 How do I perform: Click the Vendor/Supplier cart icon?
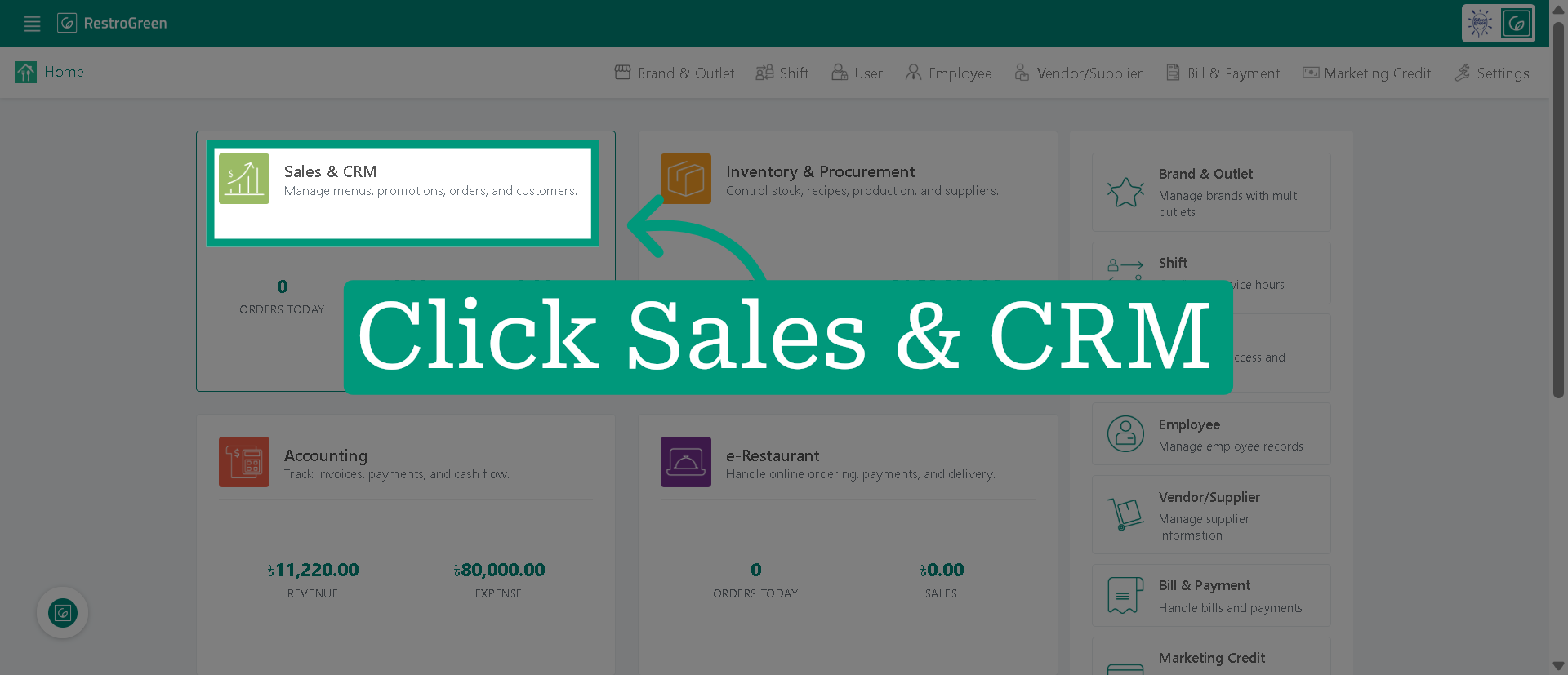1125,514
